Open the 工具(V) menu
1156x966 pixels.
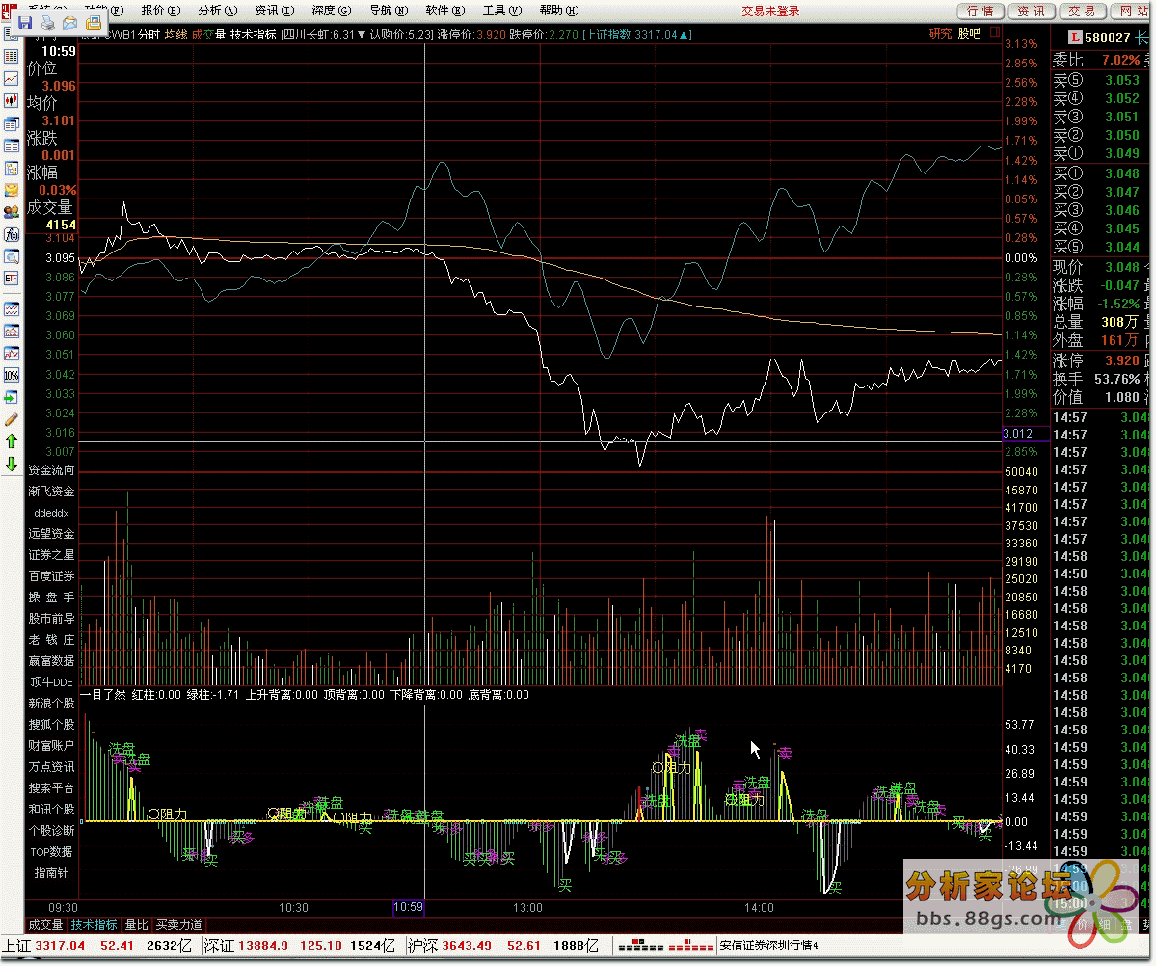502,10
